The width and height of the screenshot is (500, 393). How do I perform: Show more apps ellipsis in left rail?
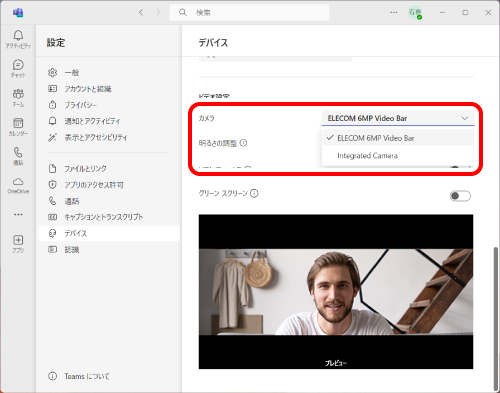click(x=18, y=214)
